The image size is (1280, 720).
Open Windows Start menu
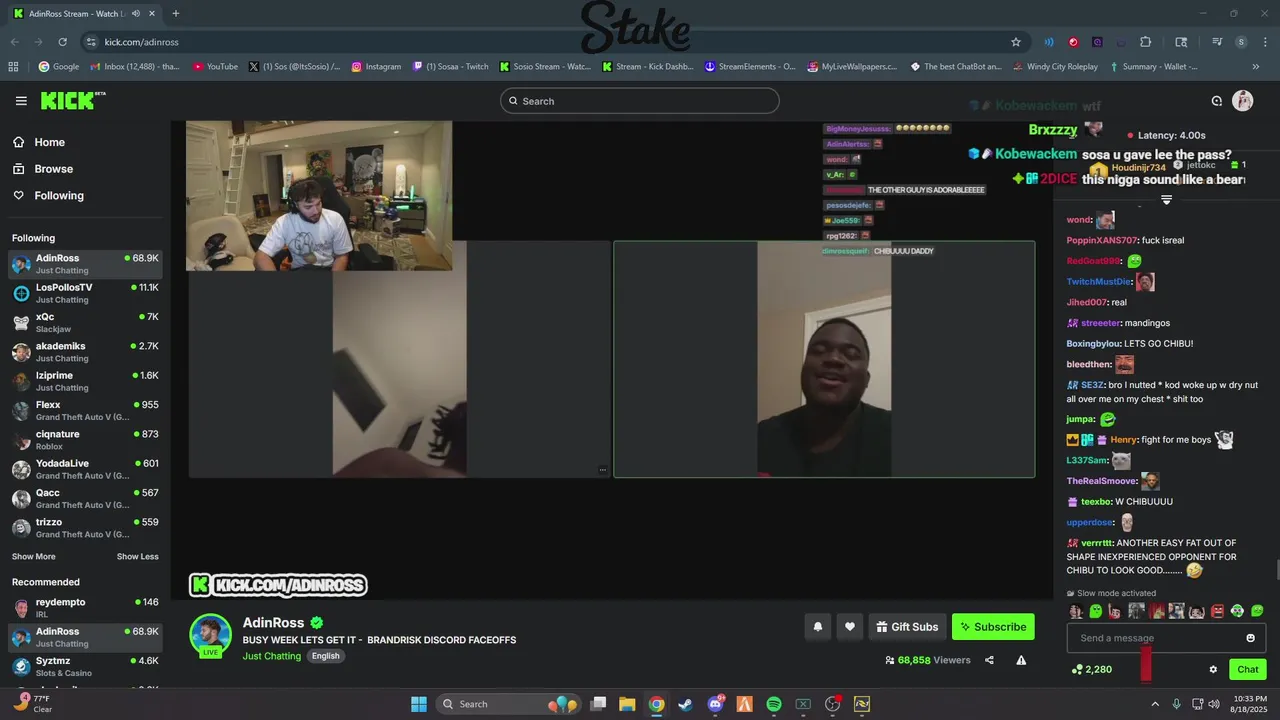pyautogui.click(x=419, y=704)
